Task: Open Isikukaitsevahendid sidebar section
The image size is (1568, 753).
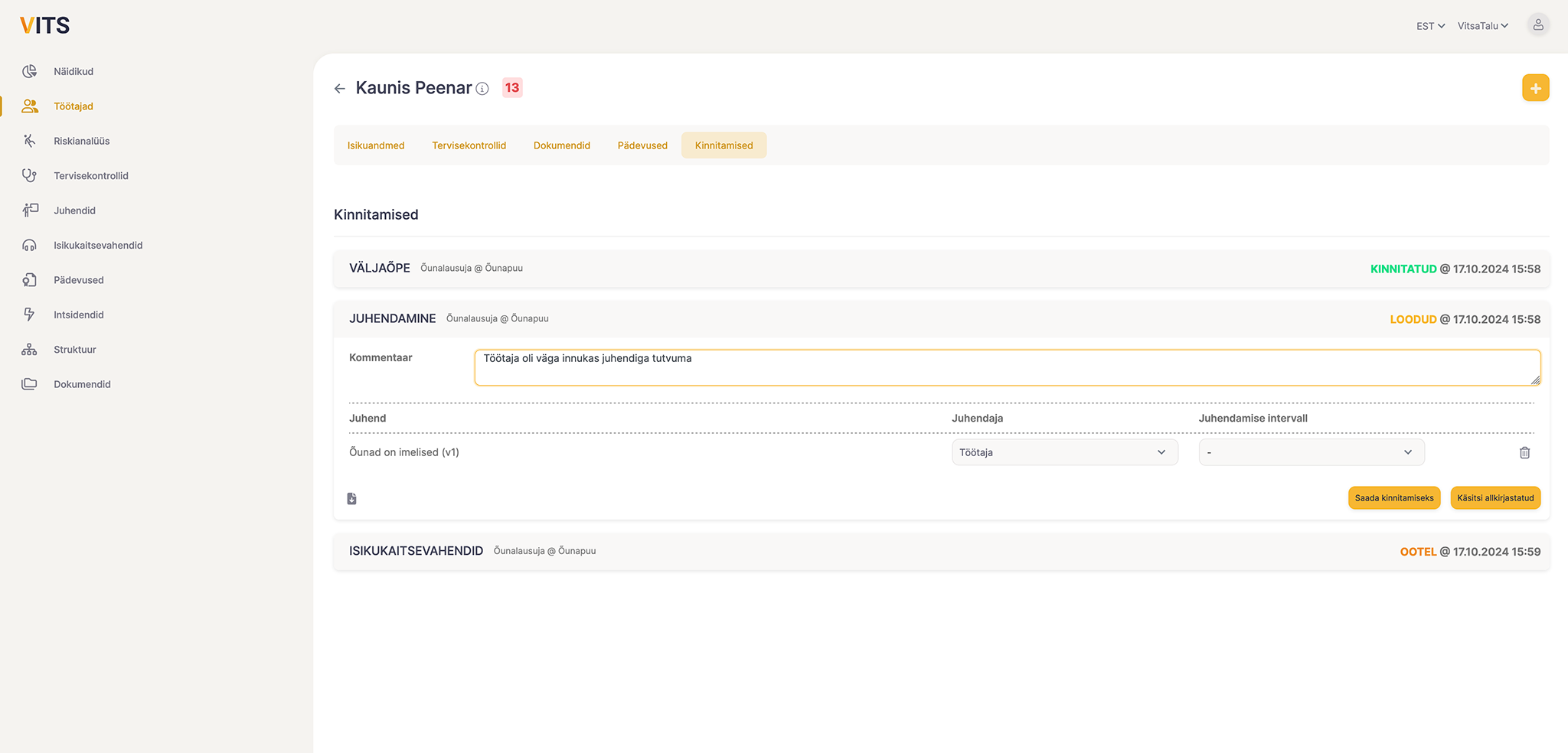Action: pyautogui.click(x=97, y=246)
